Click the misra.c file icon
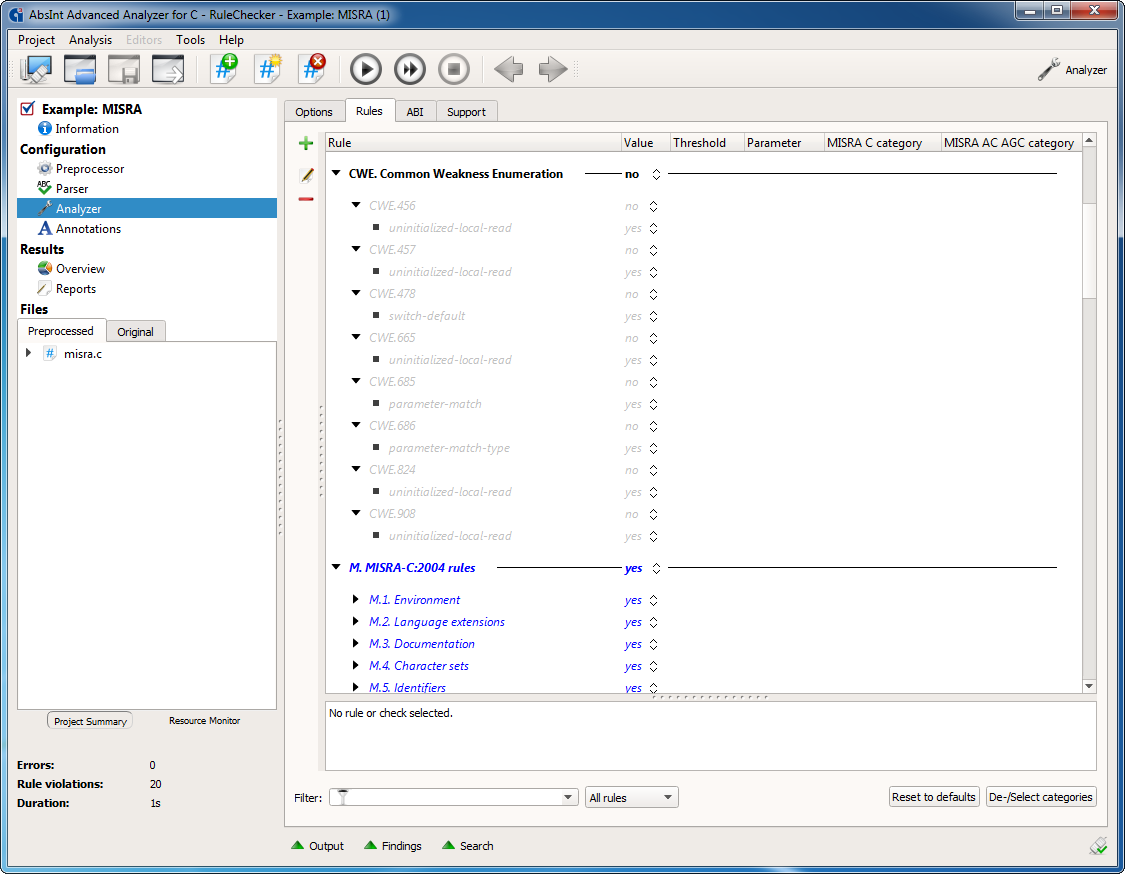This screenshot has width=1125, height=874. [50, 354]
